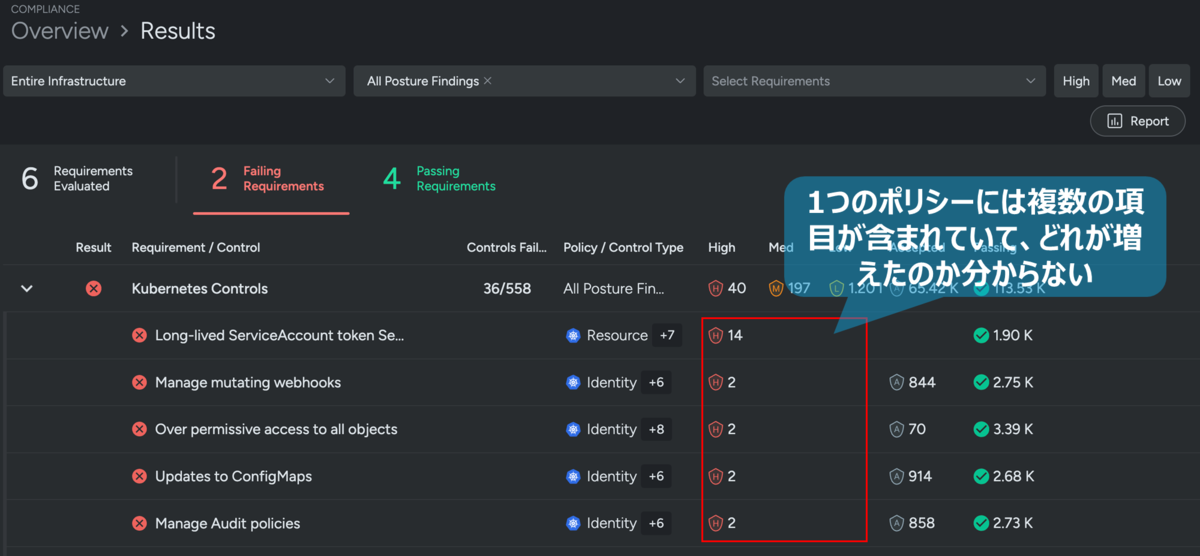This screenshot has width=1200, height=556.
Task: Click the All Posture Fin... policy cell
Action: pos(613,289)
